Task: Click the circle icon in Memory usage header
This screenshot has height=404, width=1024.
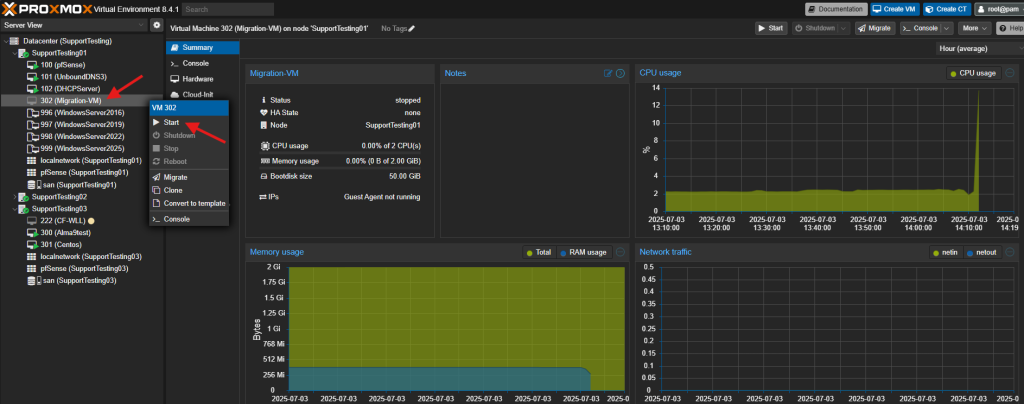Action: [620, 252]
